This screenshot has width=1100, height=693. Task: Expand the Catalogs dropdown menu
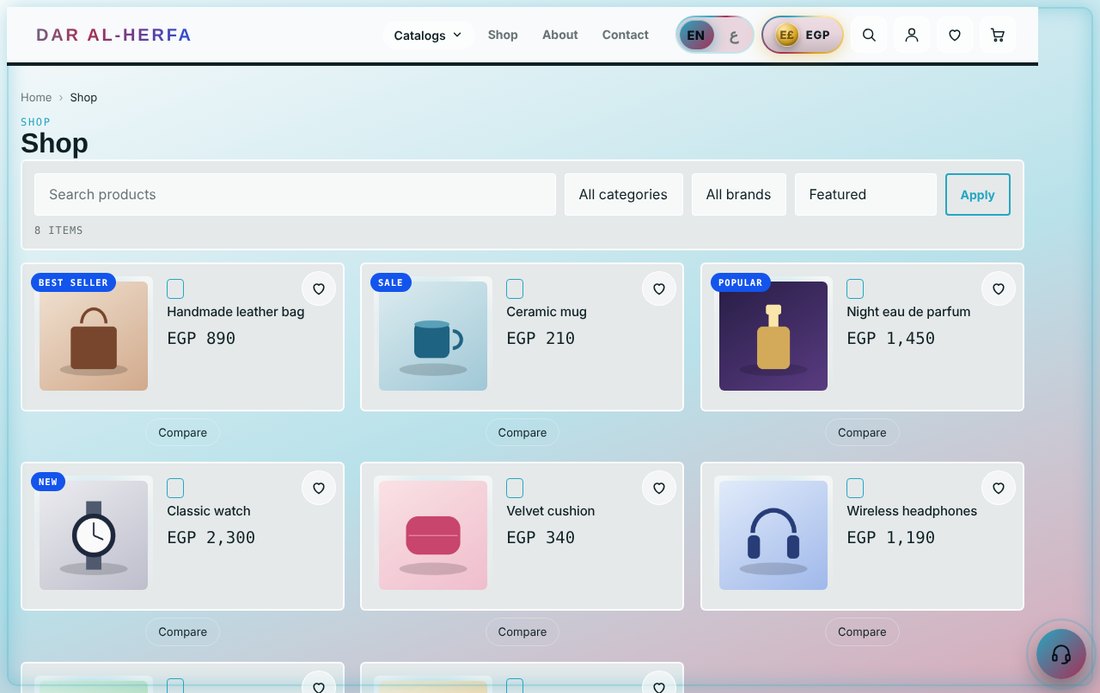pos(427,35)
